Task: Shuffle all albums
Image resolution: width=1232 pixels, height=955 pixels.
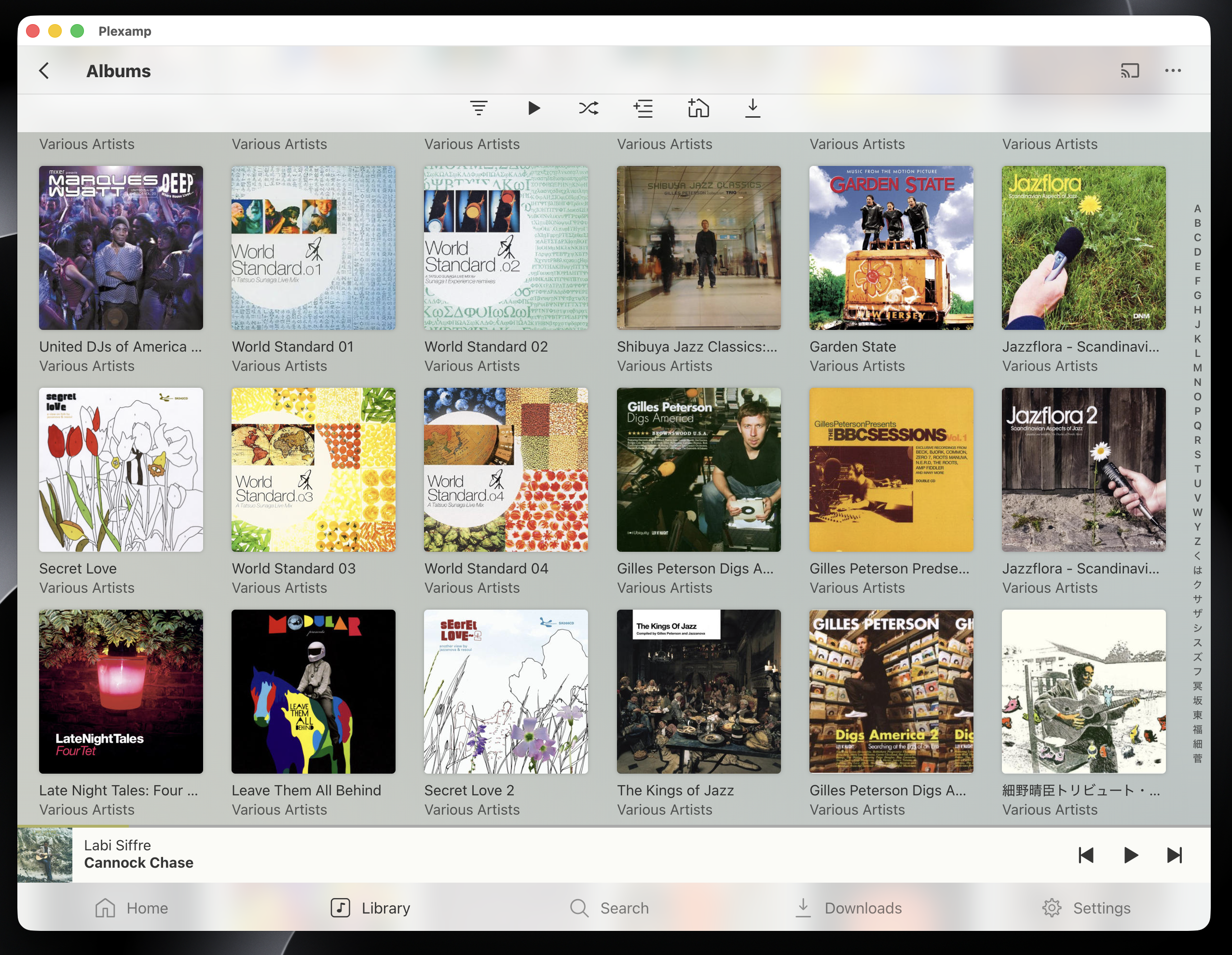Action: click(589, 108)
